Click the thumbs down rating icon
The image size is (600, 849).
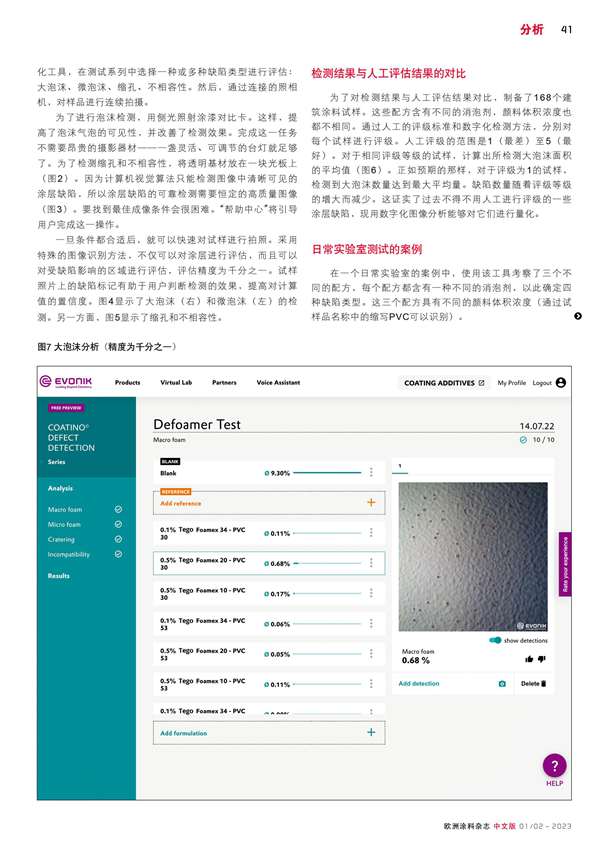(542, 659)
